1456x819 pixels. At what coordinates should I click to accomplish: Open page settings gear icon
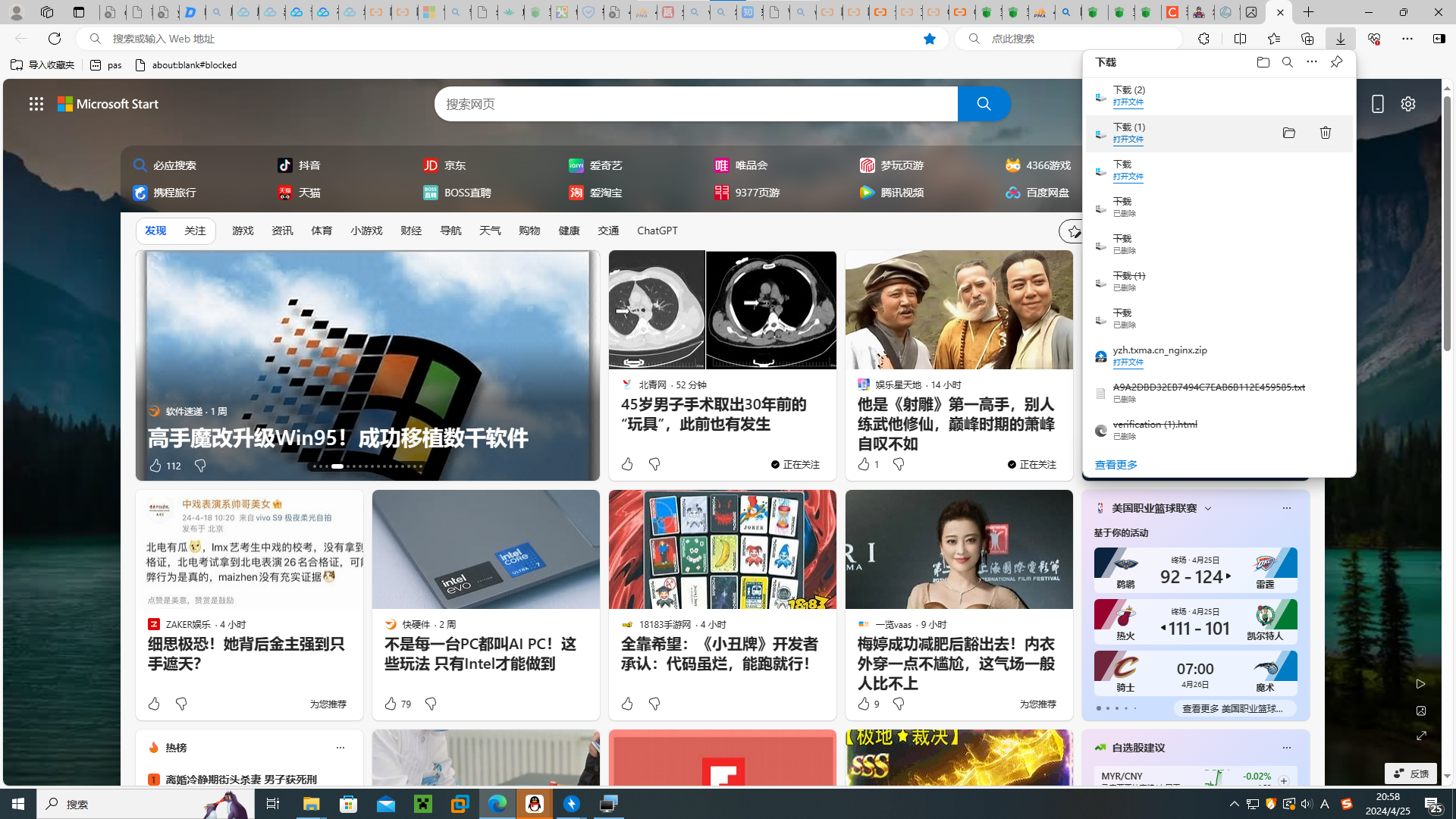1407,104
